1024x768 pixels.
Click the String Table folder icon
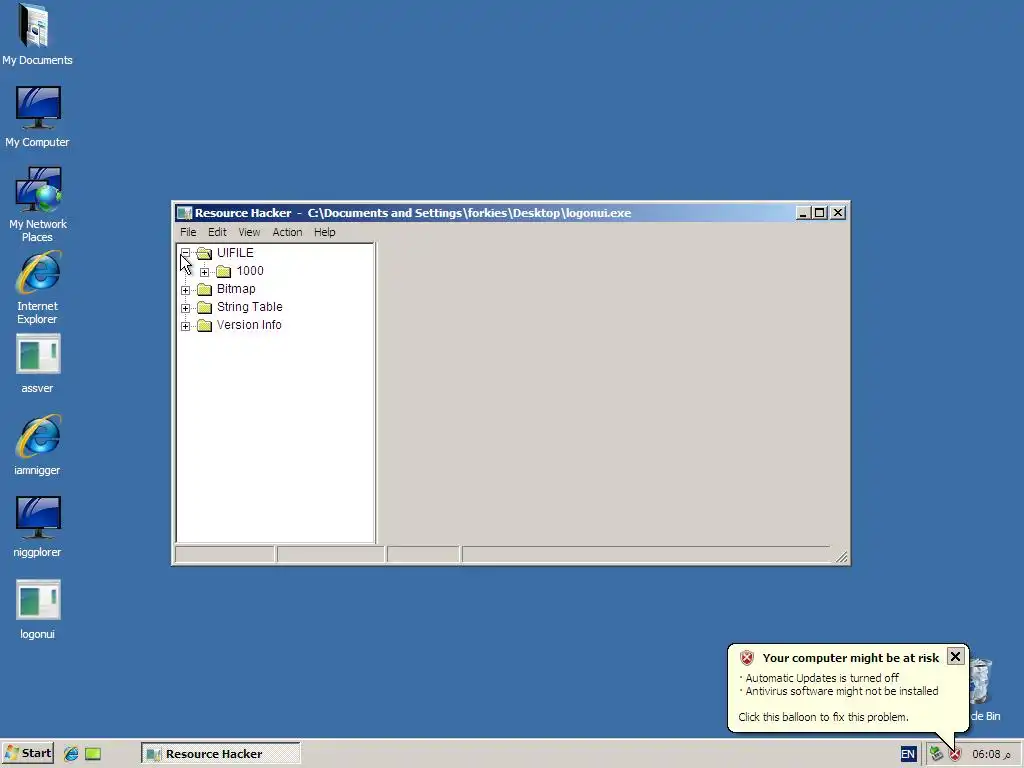pyautogui.click(x=204, y=307)
